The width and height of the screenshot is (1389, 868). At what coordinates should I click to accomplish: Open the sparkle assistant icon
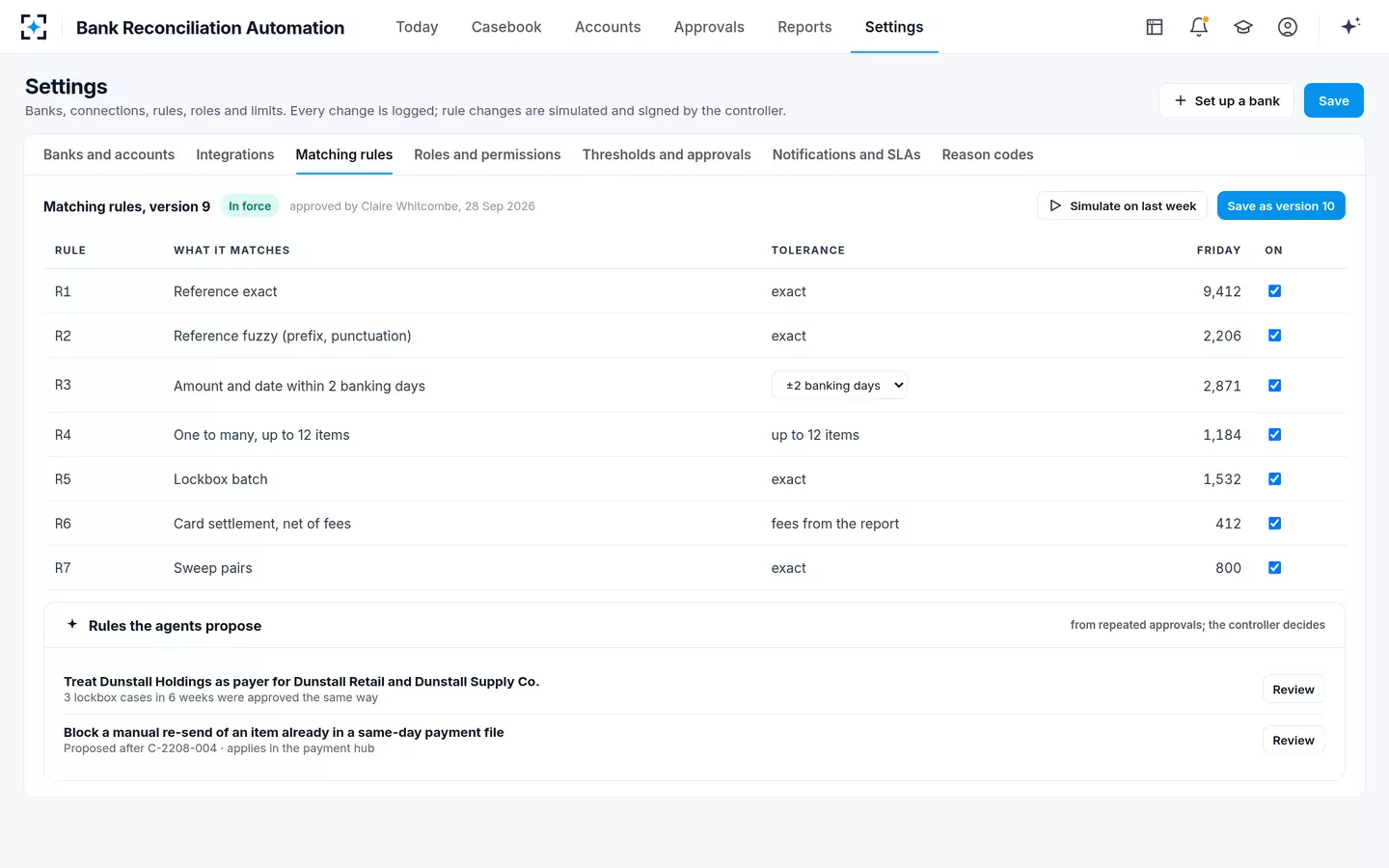coord(1350,26)
